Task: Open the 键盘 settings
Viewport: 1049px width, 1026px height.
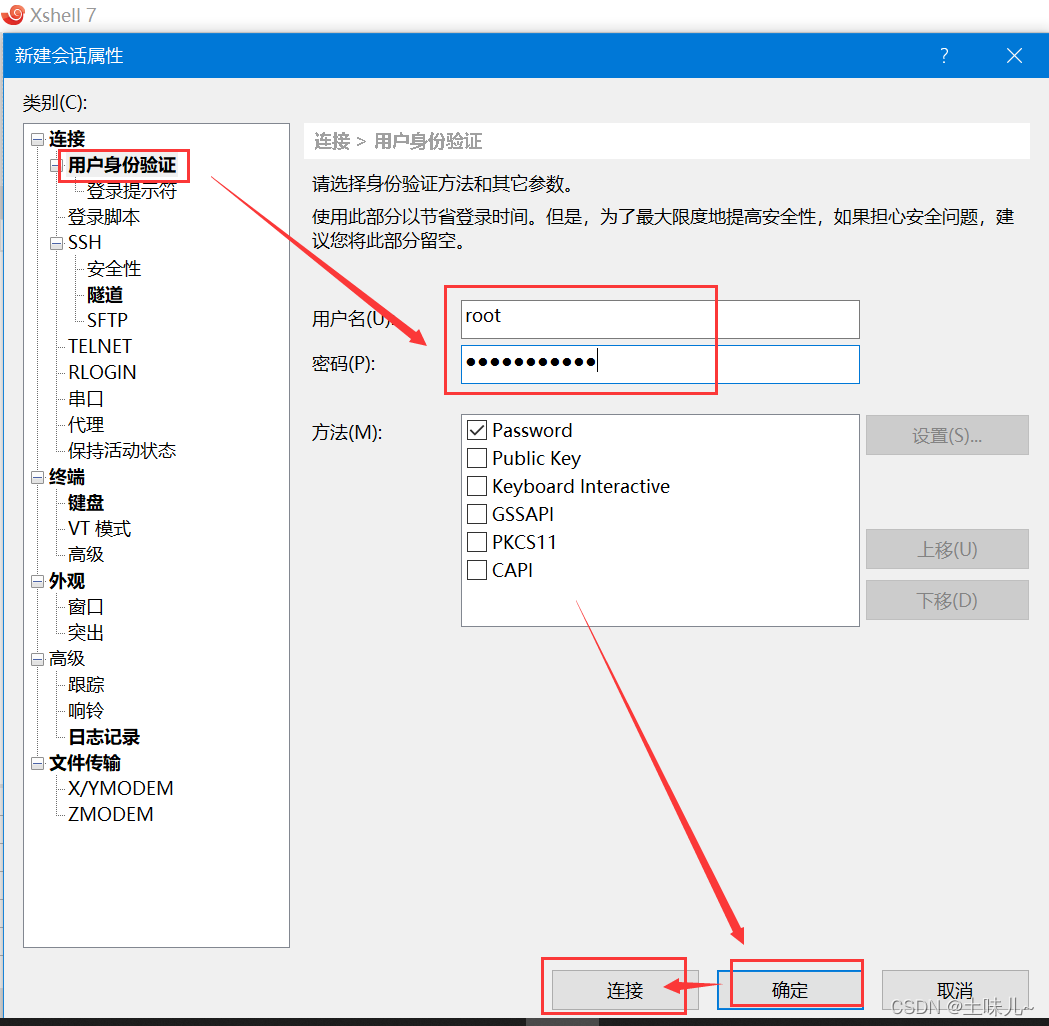Action: pos(86,503)
